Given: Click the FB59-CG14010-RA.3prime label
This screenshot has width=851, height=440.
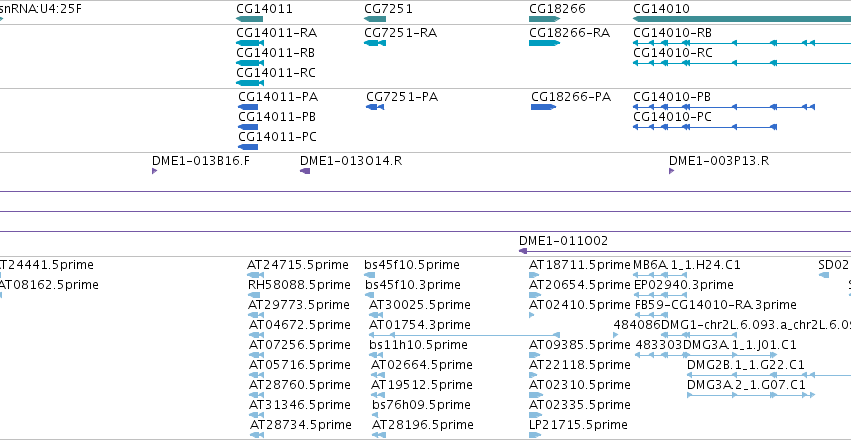Looking at the screenshot, I should 716,304.
